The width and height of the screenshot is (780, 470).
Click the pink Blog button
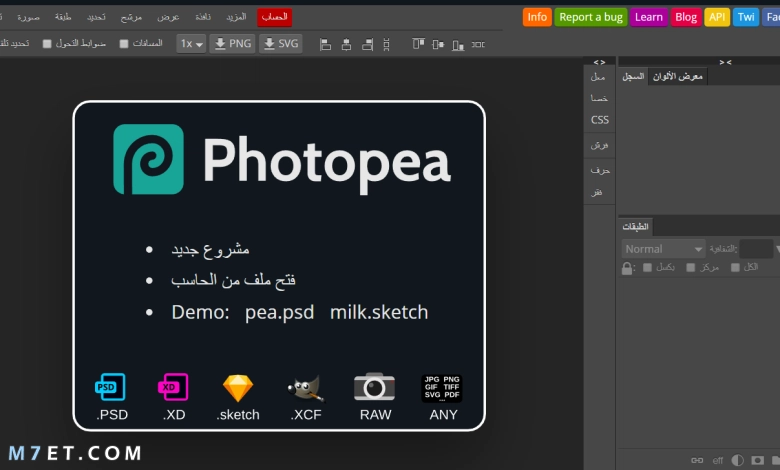tap(685, 17)
